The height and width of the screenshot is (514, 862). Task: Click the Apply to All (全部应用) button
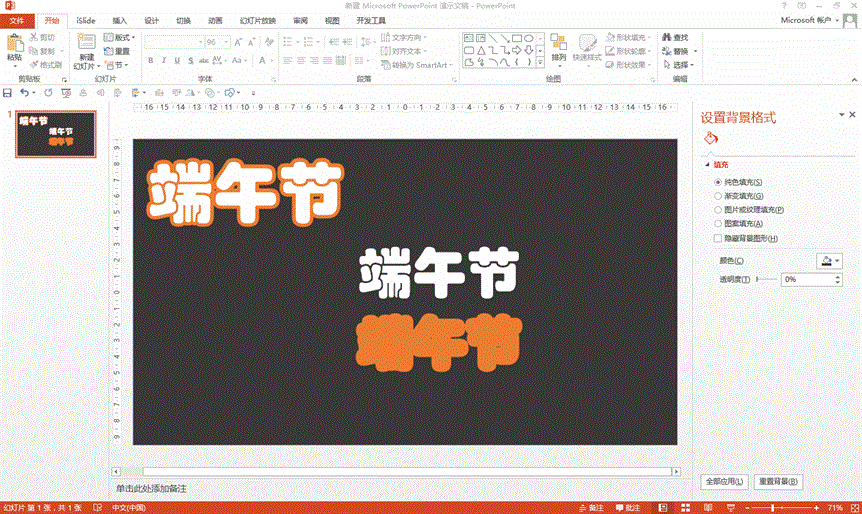(x=724, y=482)
